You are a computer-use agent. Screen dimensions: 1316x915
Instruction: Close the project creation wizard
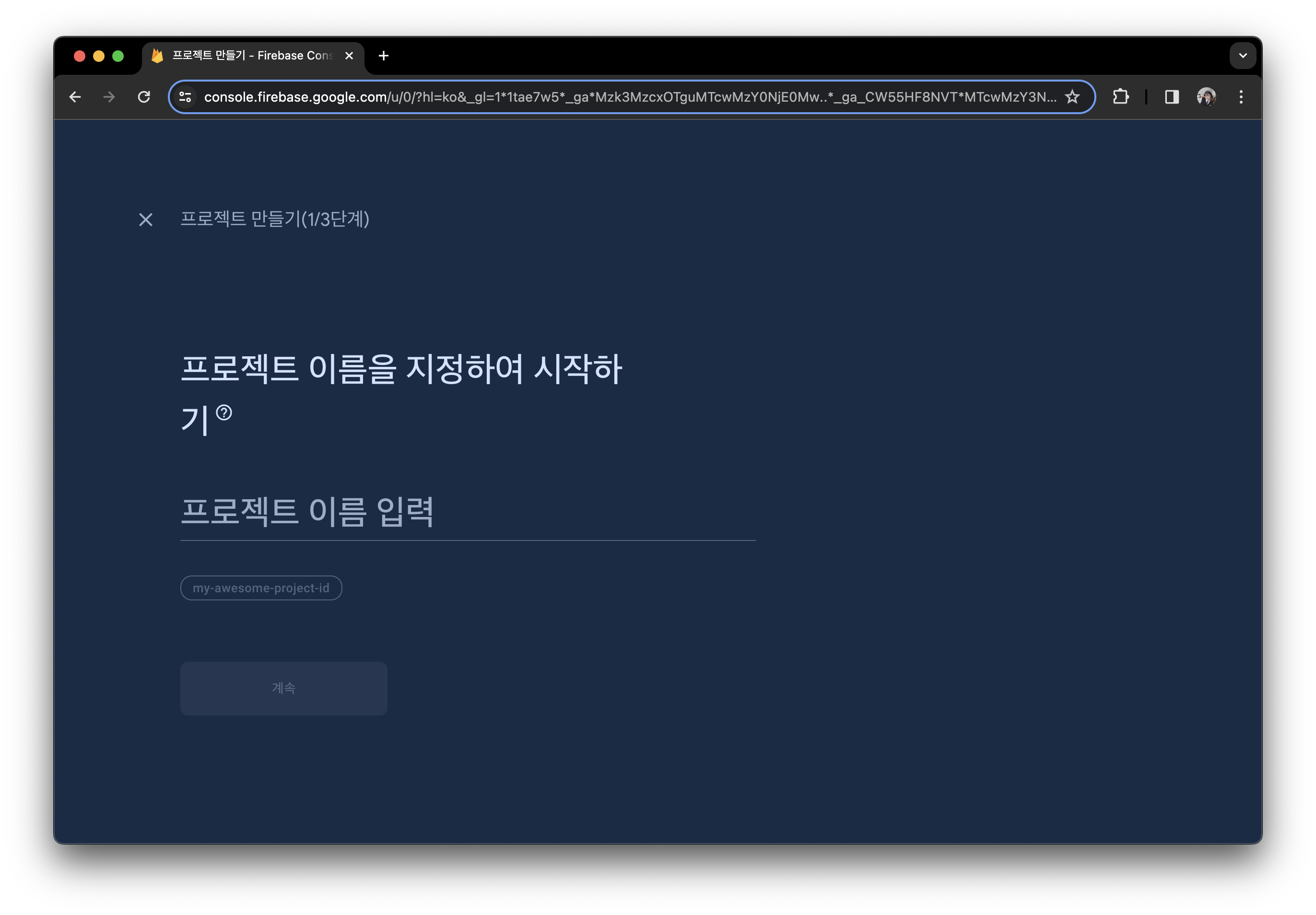click(x=146, y=220)
